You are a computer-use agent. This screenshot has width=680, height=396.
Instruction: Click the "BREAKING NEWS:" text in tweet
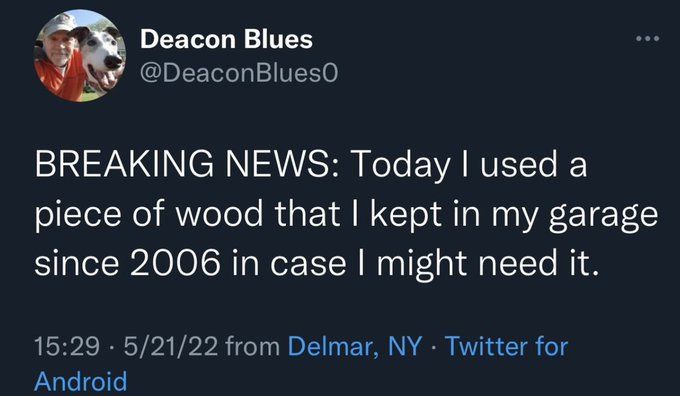(187, 165)
